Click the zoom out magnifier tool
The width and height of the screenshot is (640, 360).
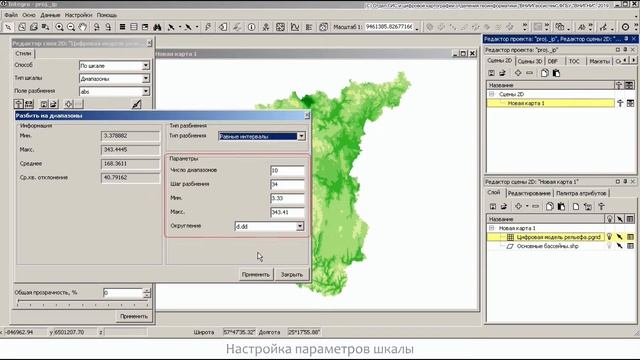coord(71,27)
